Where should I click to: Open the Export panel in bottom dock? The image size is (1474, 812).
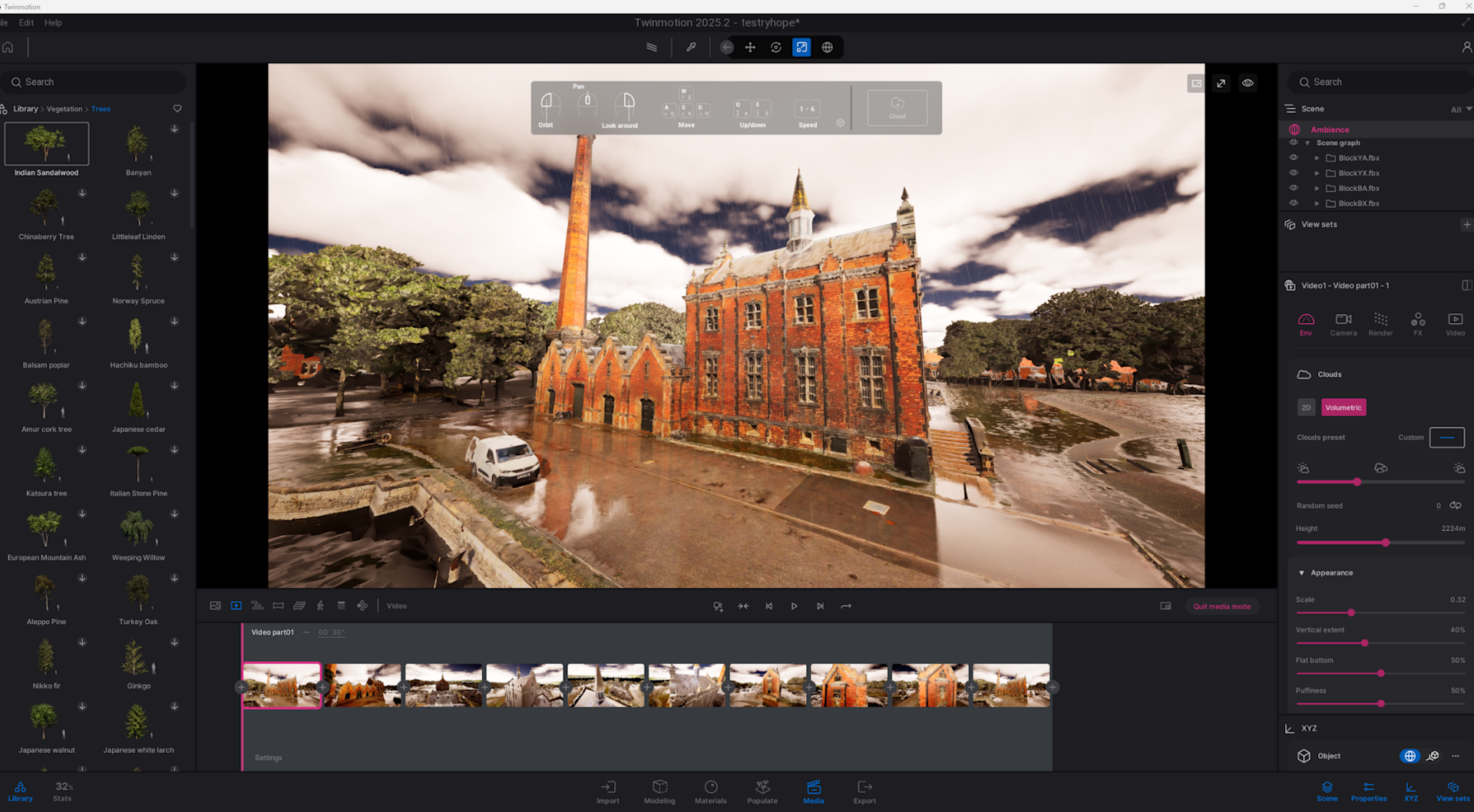864,791
